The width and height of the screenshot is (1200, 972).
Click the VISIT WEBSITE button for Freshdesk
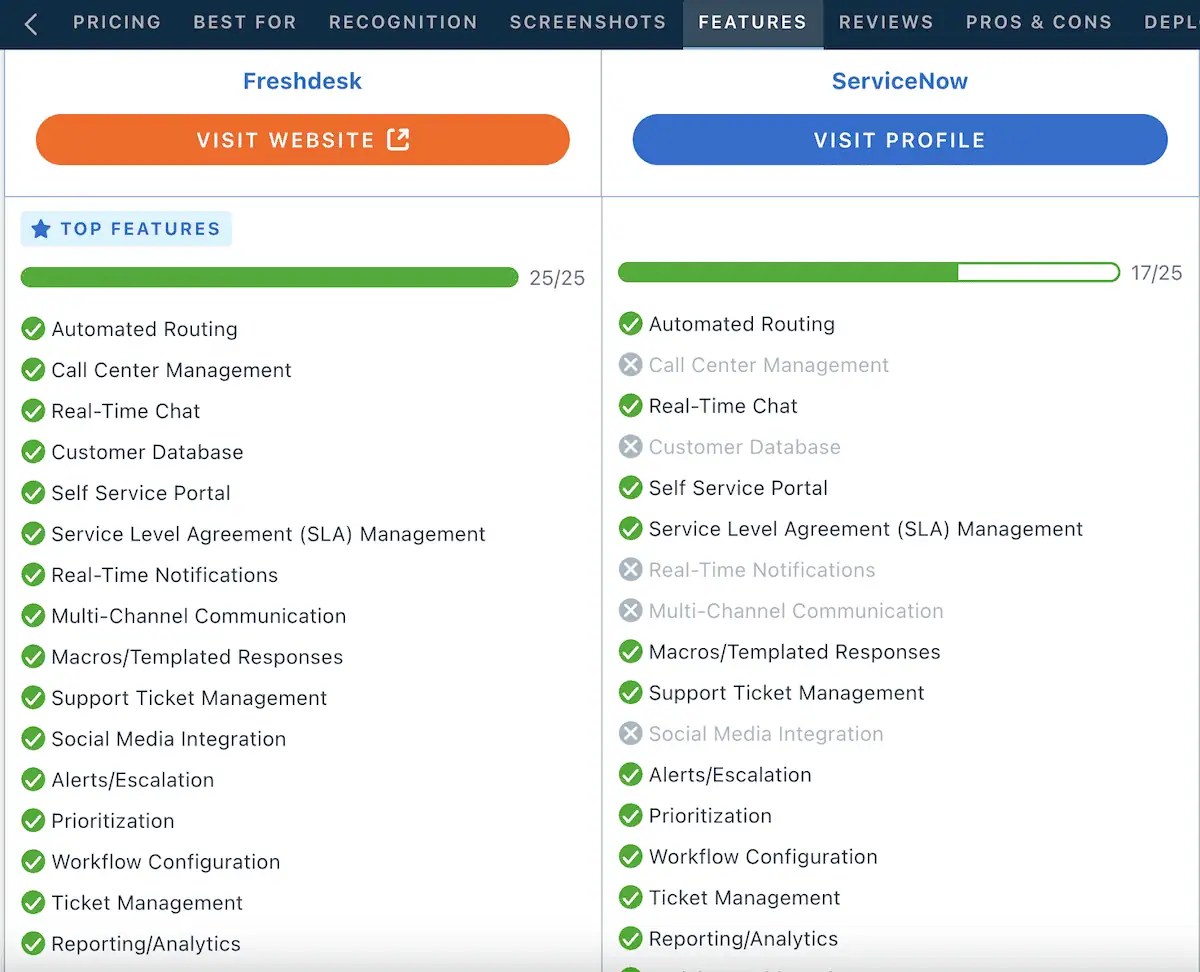[302, 140]
